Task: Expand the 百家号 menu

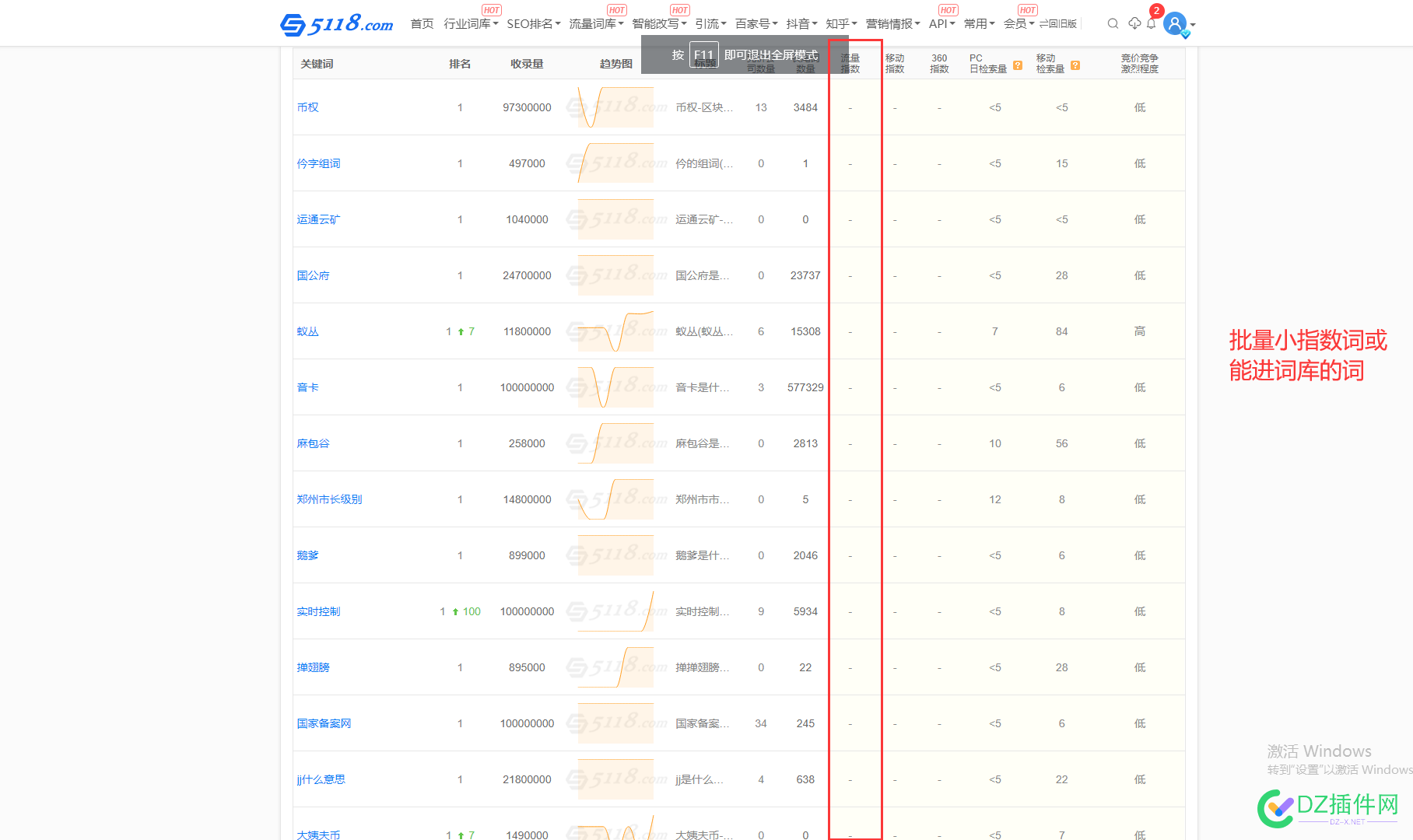Action: 756,24
